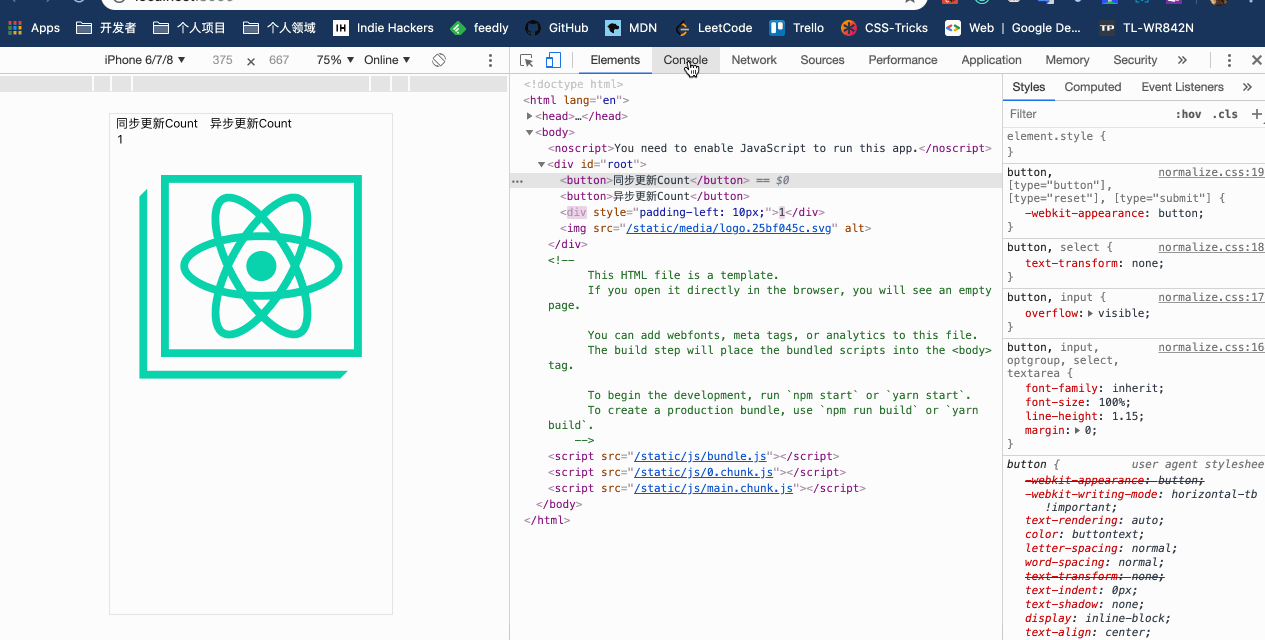Open the Application tab

point(991,60)
